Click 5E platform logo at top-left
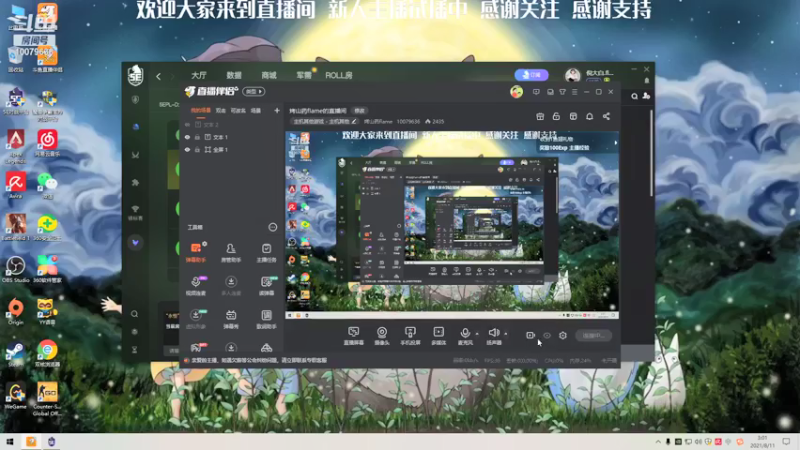Screen dimensions: 800x450 click(135, 75)
